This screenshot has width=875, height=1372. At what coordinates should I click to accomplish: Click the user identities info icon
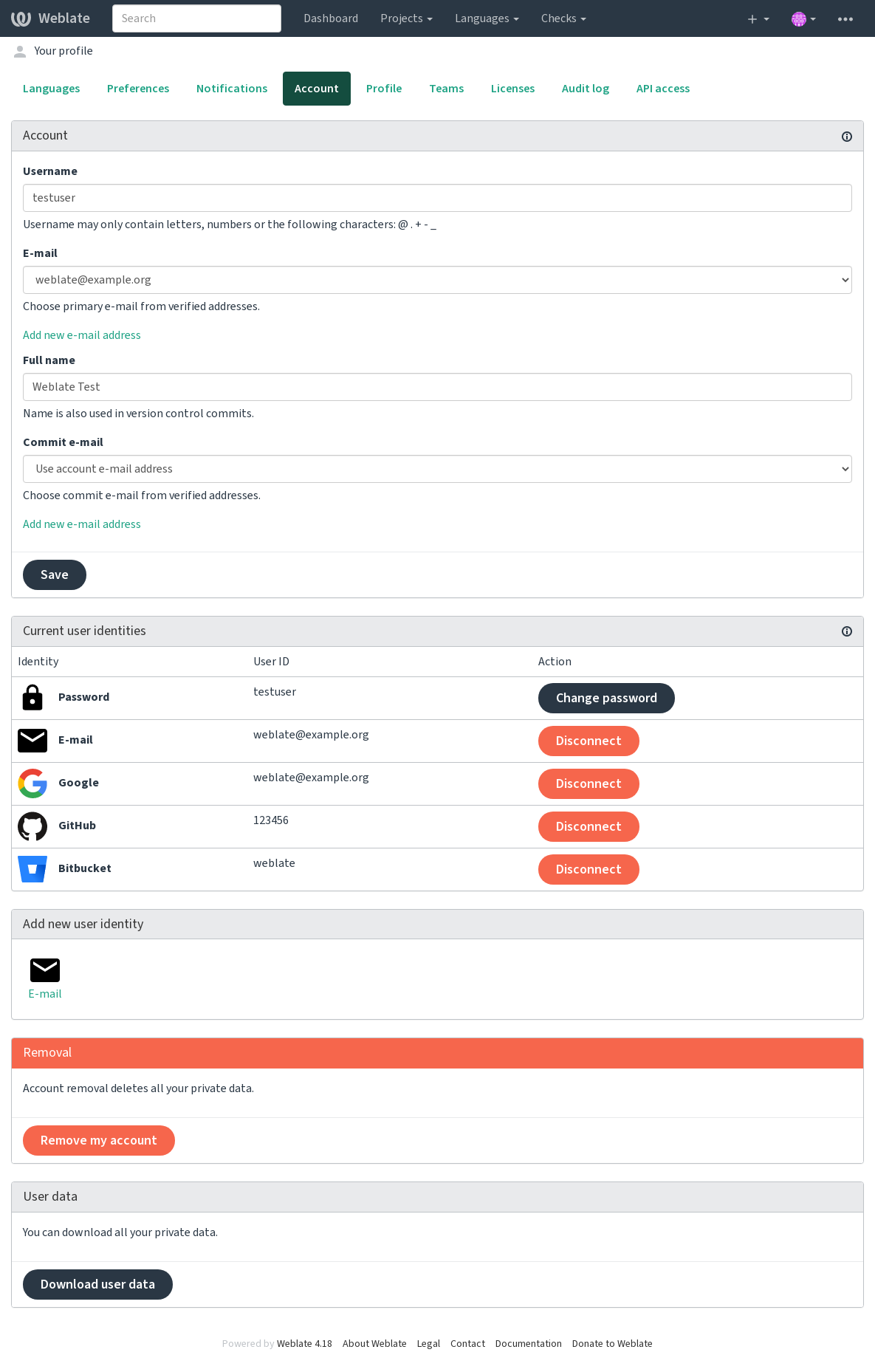(847, 631)
